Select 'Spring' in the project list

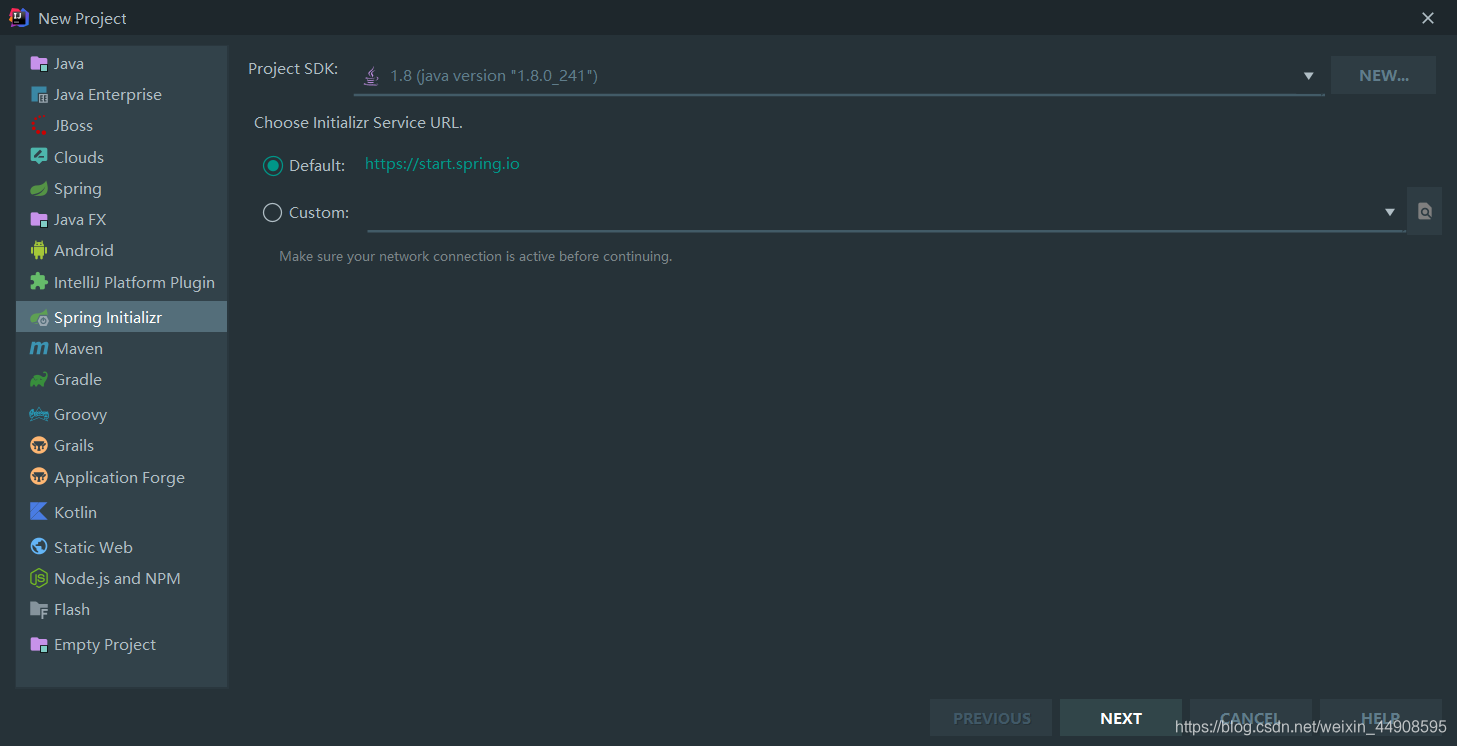(121, 189)
